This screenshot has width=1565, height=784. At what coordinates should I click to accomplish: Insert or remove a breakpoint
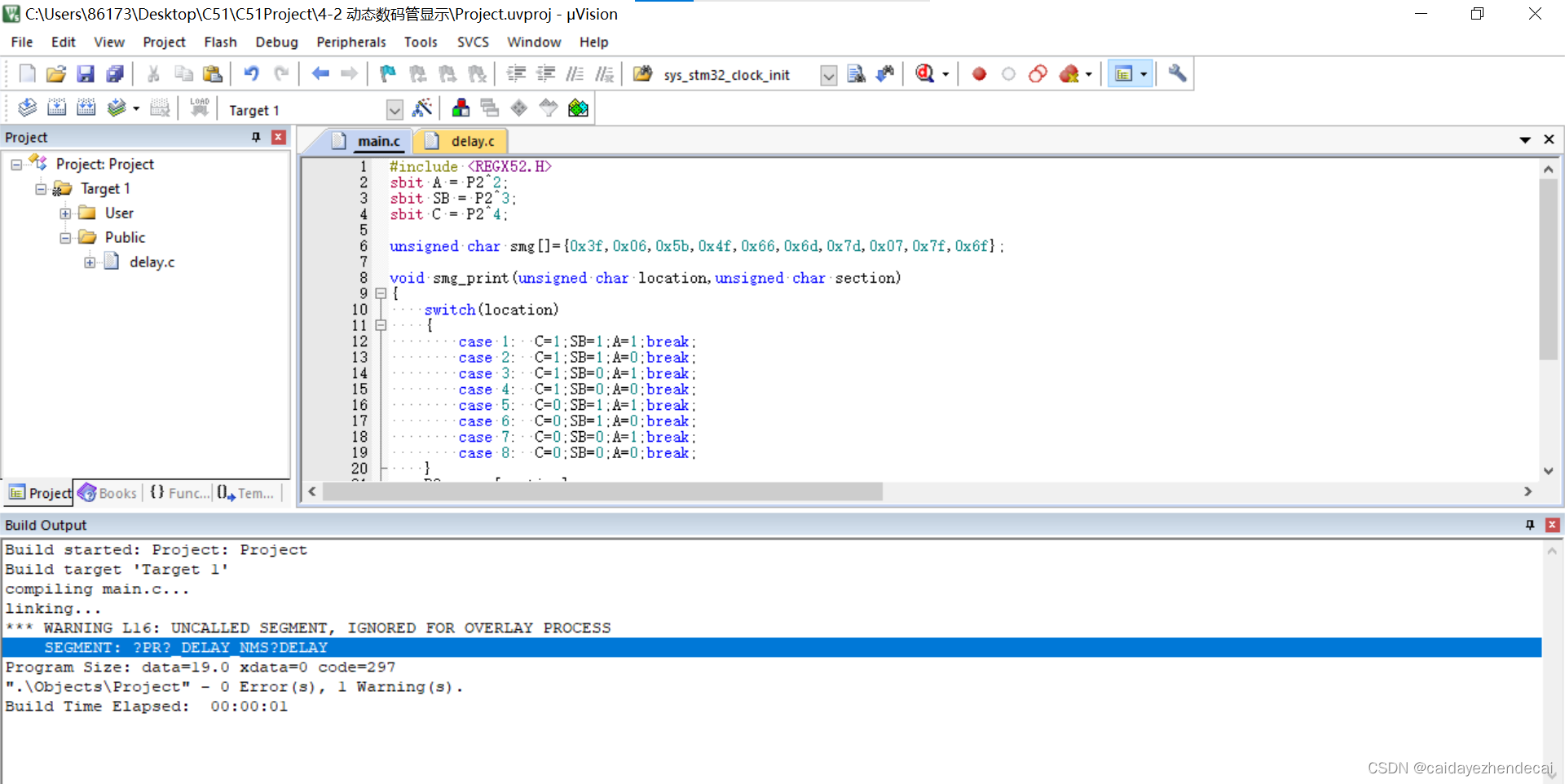pos(978,73)
